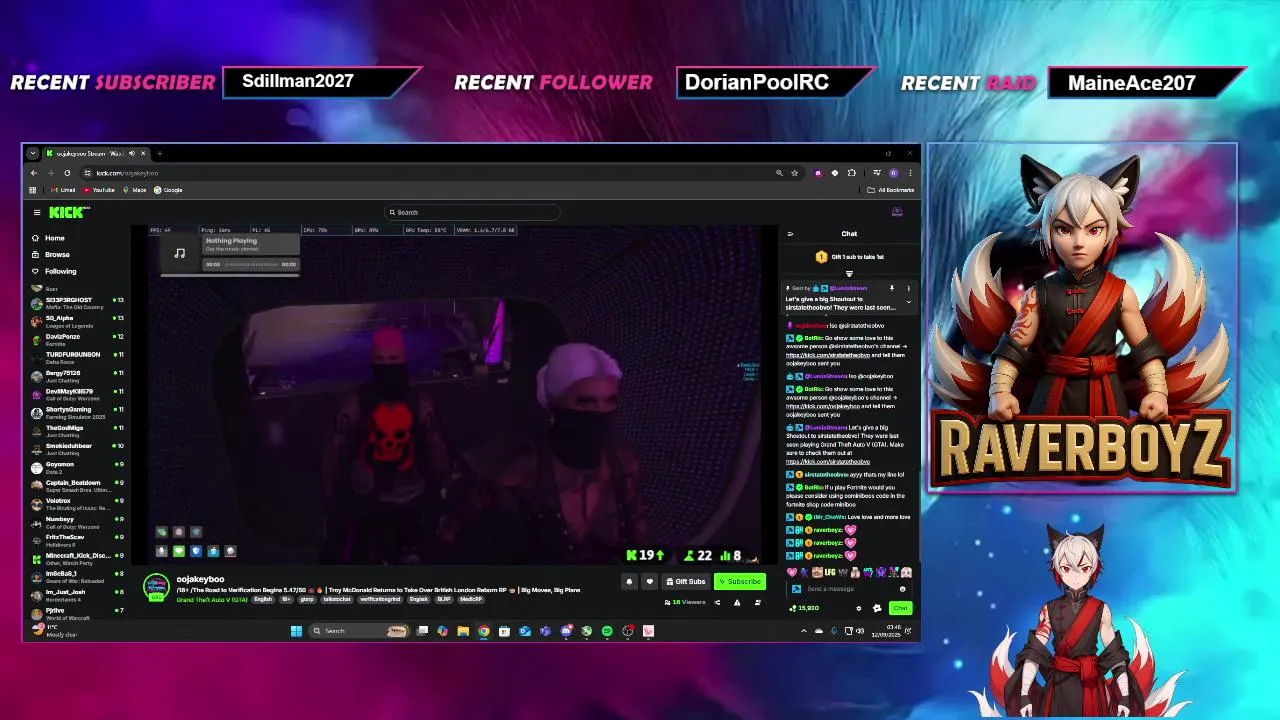Reload the browser page
Viewport: 1280px width, 720px height.
(x=67, y=173)
